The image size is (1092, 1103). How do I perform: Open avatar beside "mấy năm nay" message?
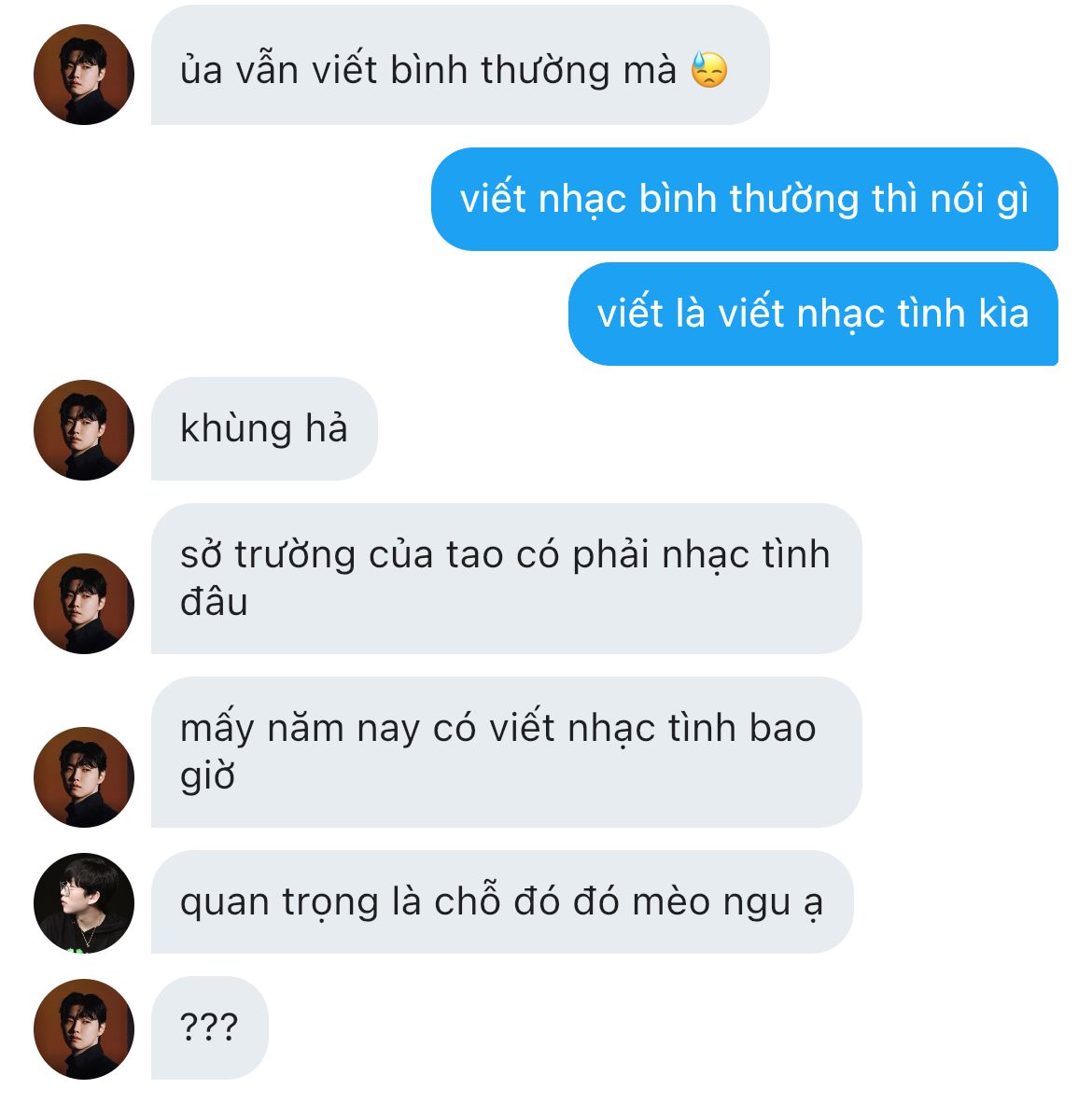[x=84, y=777]
